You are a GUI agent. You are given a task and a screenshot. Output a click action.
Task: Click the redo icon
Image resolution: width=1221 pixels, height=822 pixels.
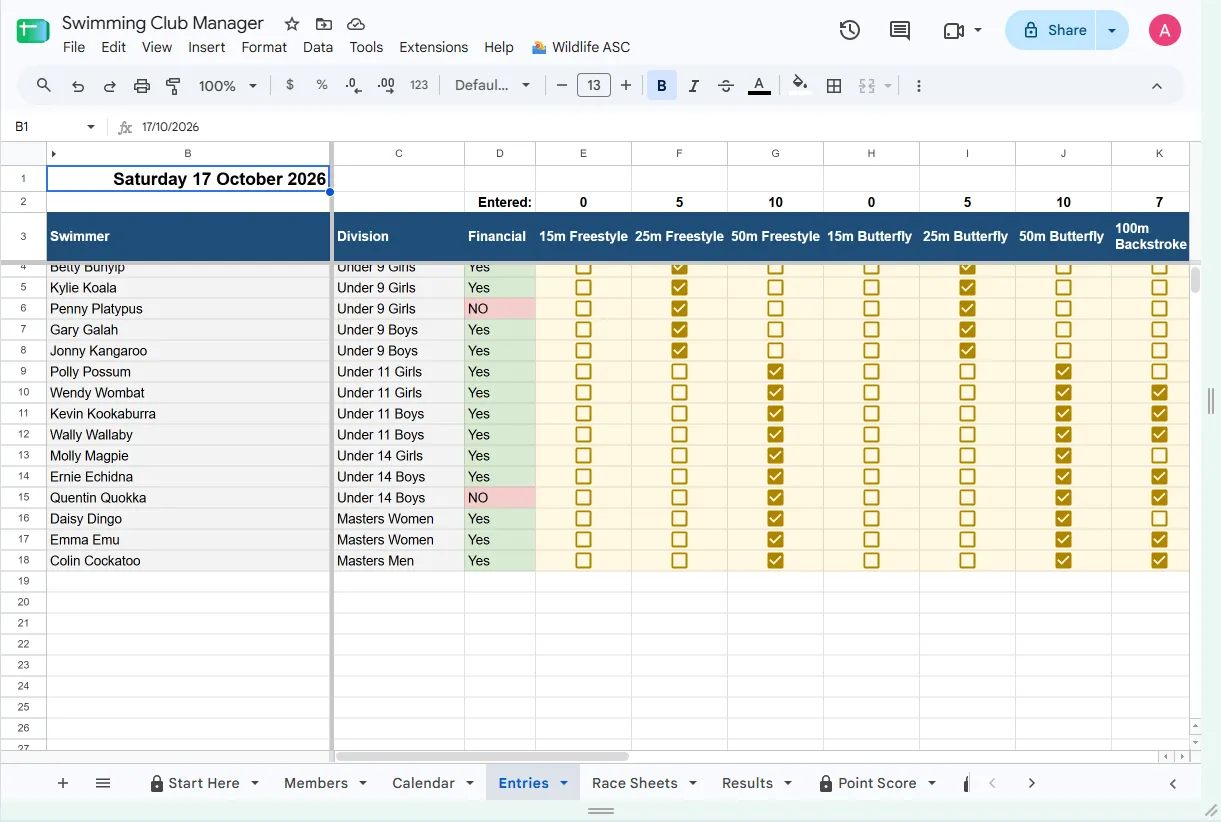(x=109, y=86)
